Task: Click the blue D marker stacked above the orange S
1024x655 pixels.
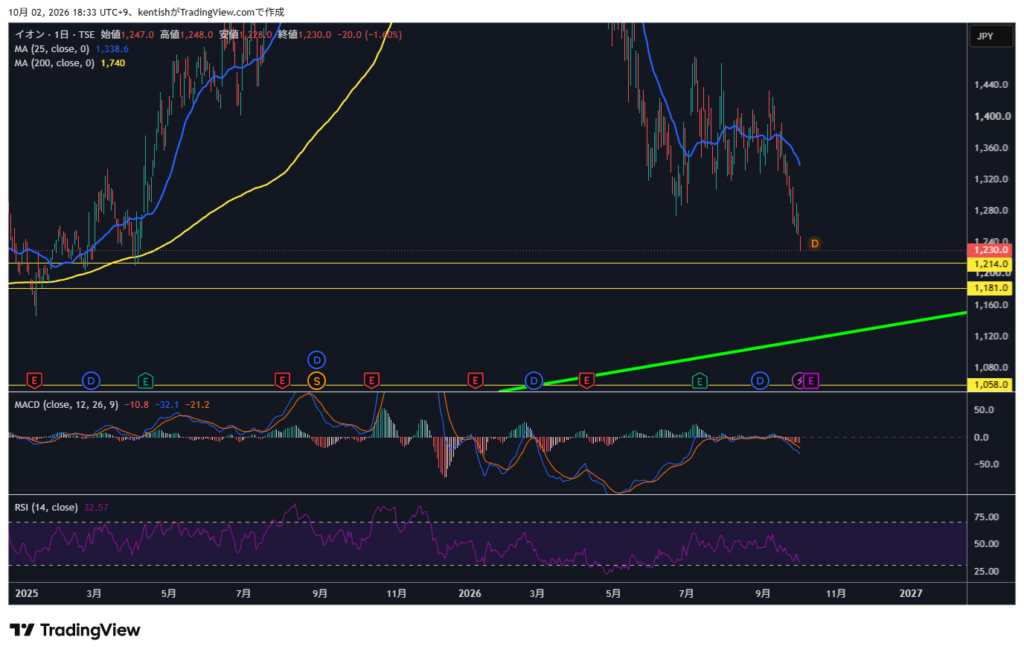Action: (x=316, y=360)
